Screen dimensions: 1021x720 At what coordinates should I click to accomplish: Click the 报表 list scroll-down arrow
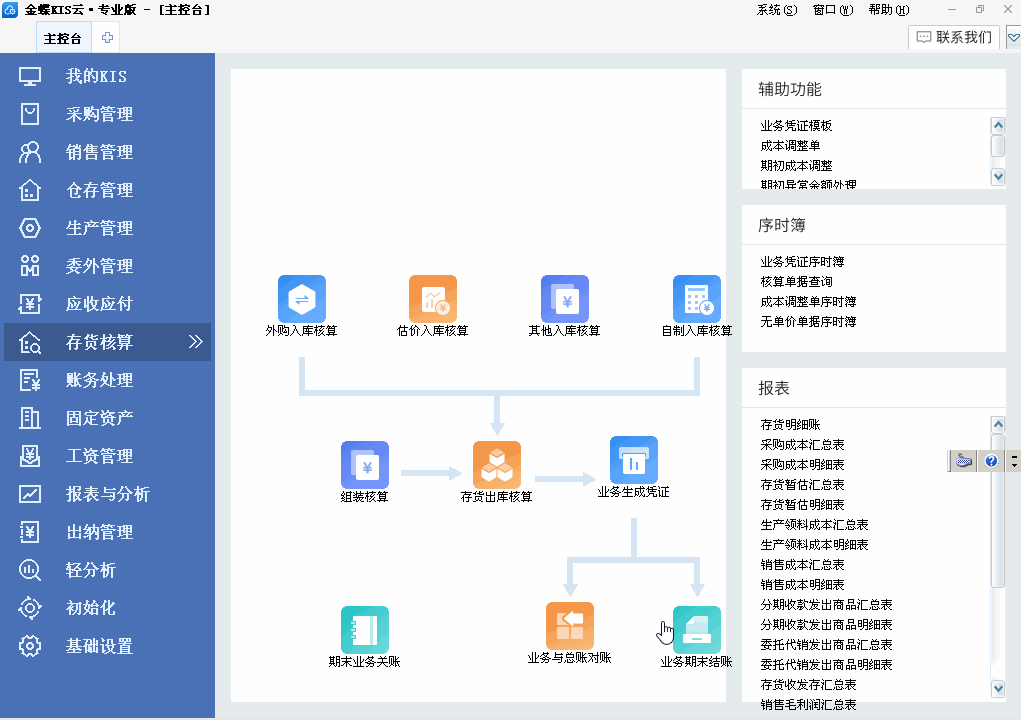click(x=998, y=688)
